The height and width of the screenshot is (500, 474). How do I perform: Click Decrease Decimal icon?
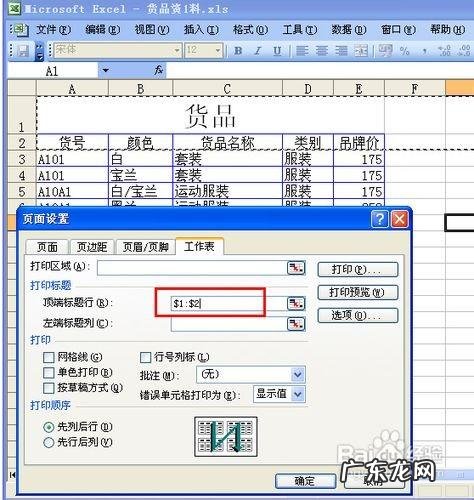tap(464, 51)
